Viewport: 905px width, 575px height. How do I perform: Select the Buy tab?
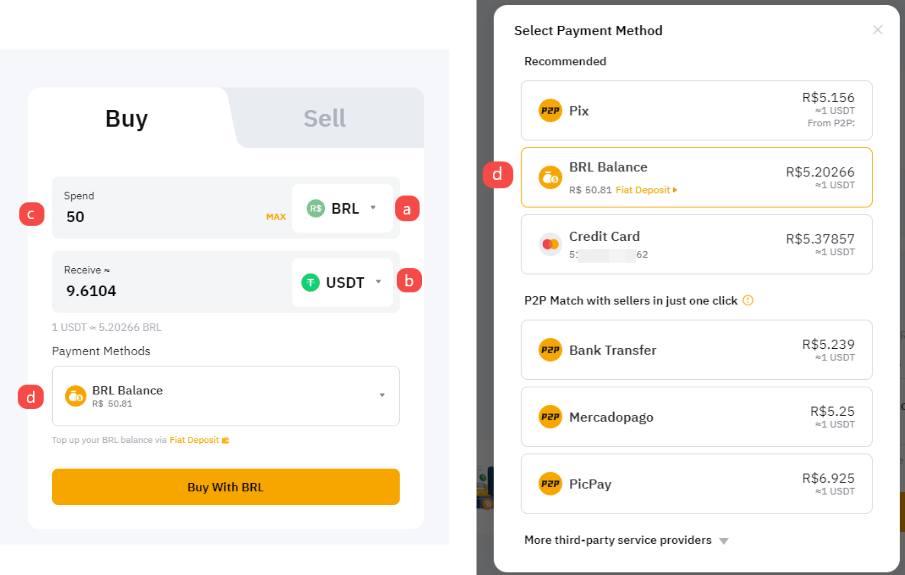point(127,118)
